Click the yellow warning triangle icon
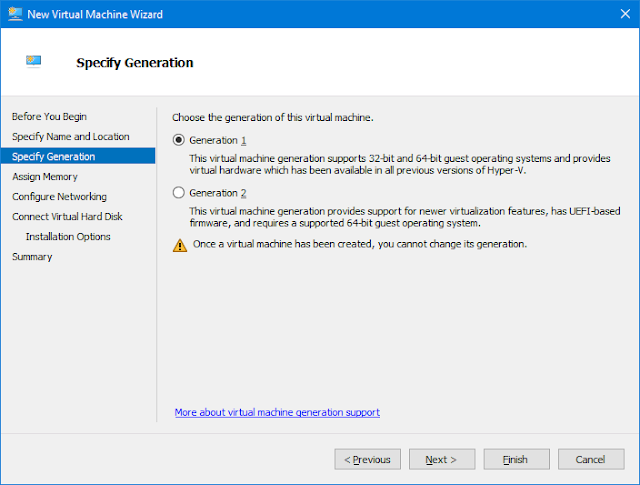Viewport: 640px width, 485px height. (x=180, y=245)
